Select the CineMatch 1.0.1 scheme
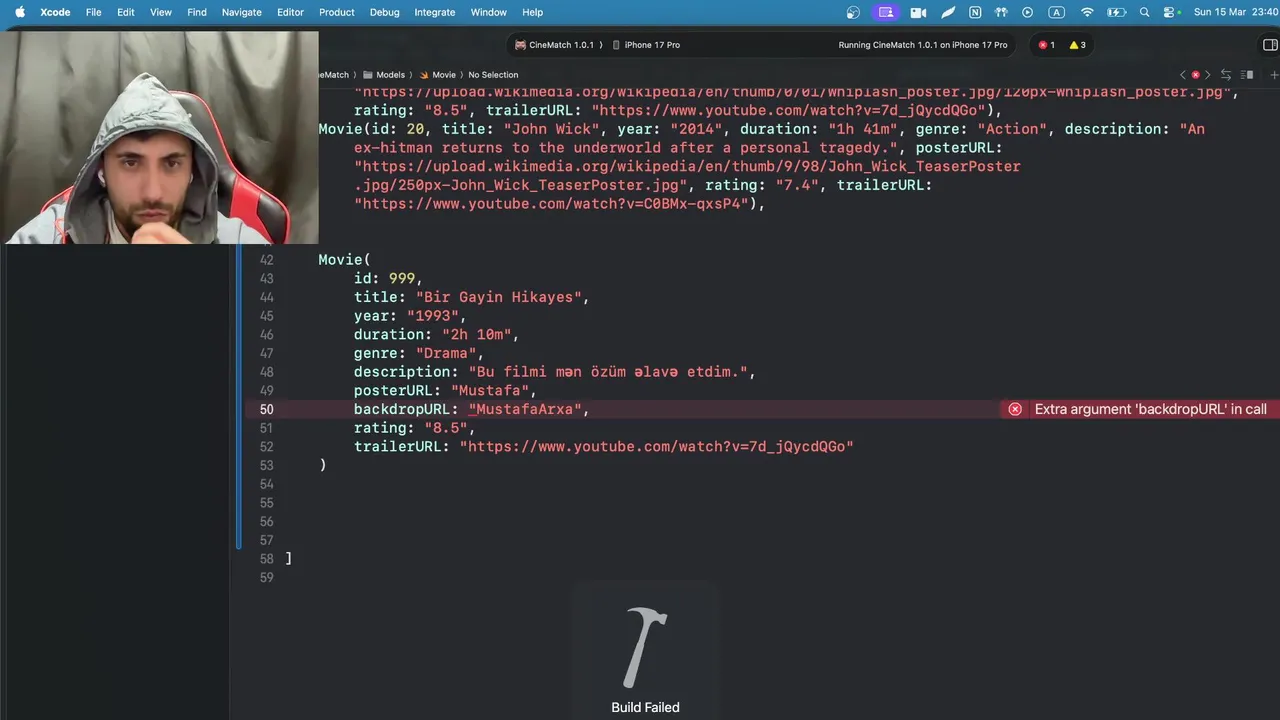 point(555,45)
